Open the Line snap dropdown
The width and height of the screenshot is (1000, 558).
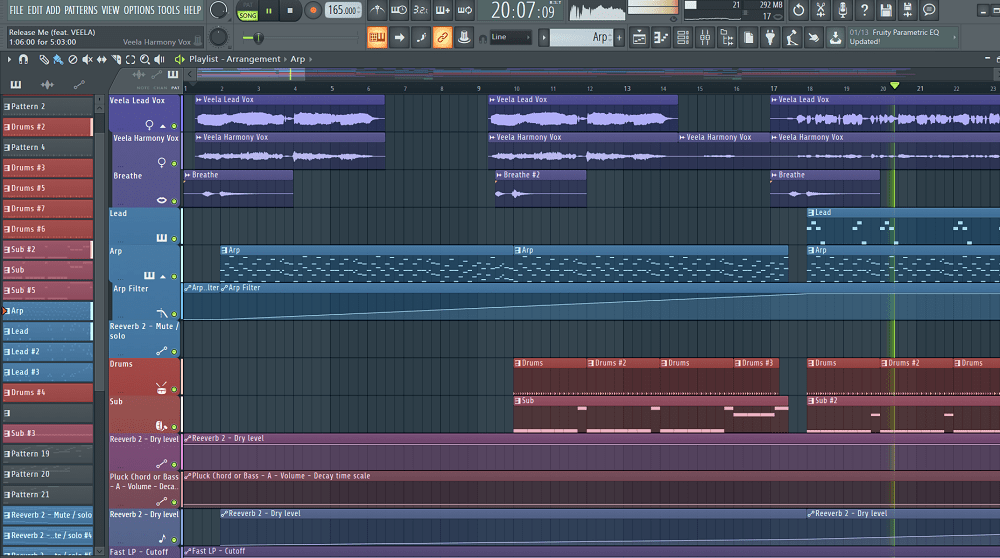(x=510, y=37)
